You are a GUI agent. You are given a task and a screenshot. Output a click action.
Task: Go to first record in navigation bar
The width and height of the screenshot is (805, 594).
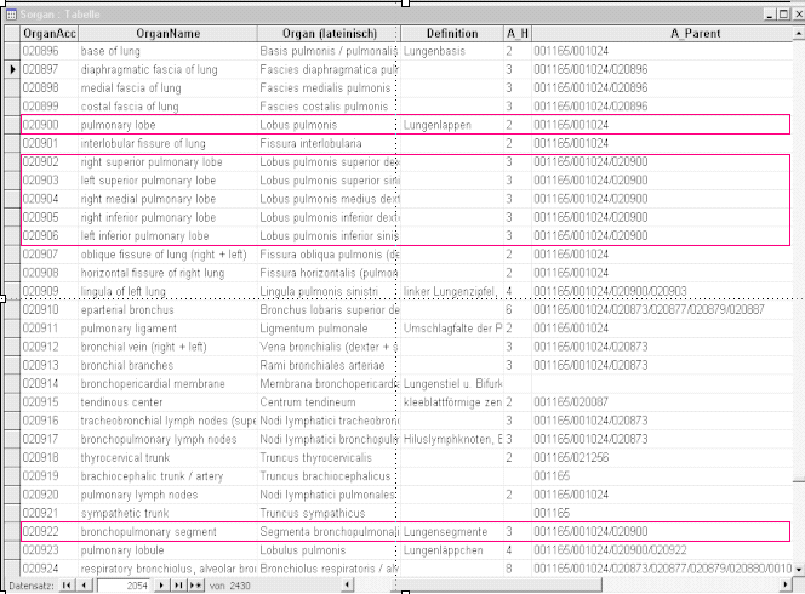click(67, 584)
